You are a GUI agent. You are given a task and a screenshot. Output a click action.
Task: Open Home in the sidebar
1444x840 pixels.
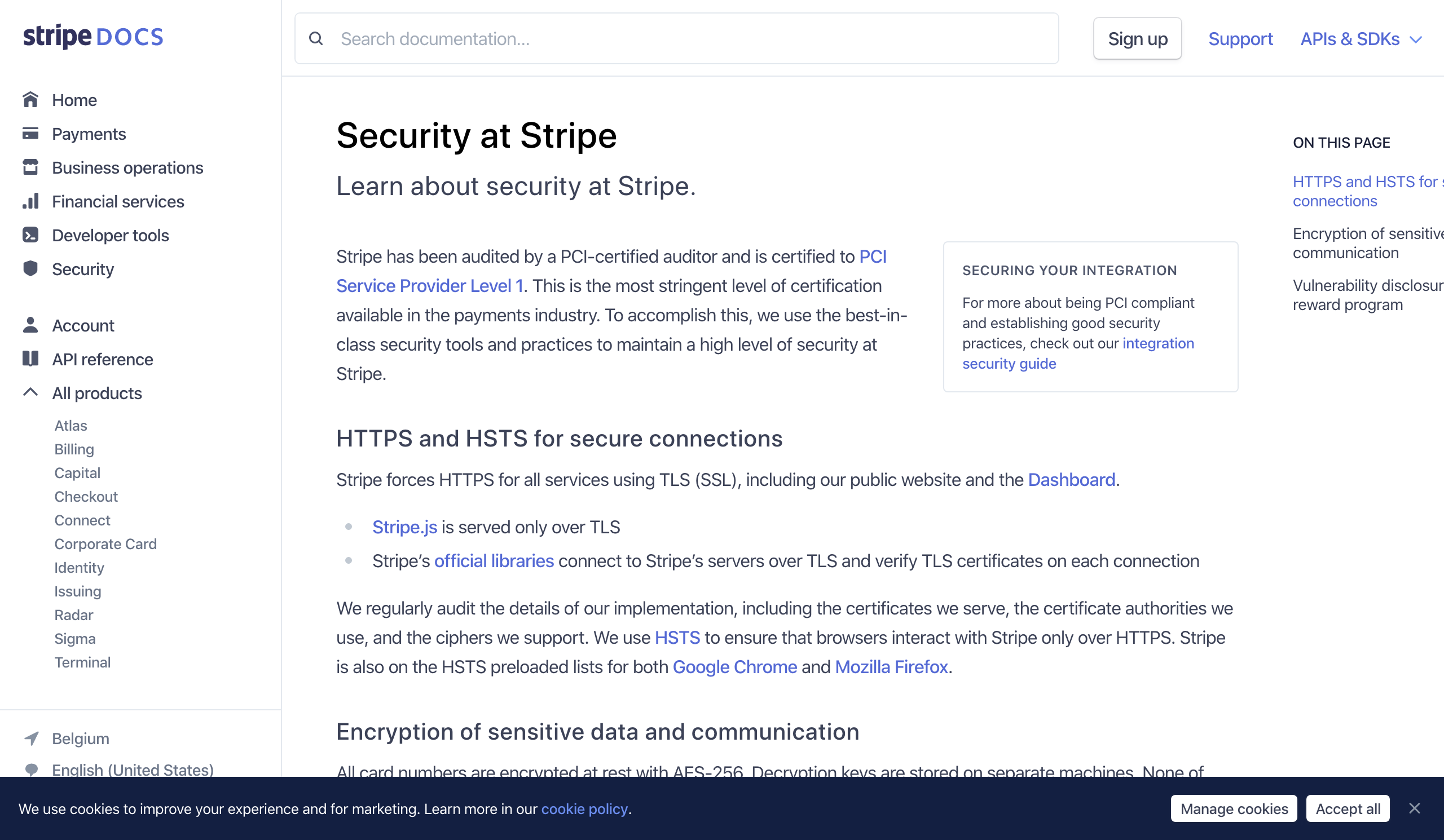click(74, 100)
